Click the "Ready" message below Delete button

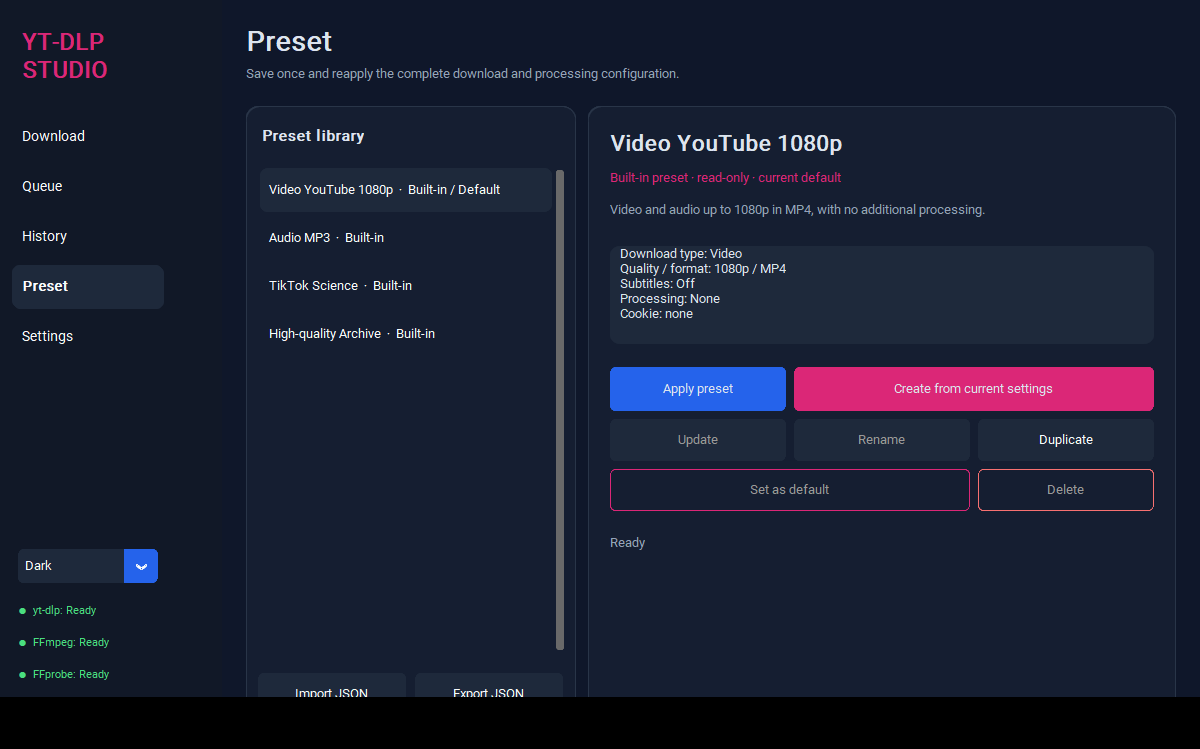[x=628, y=543]
